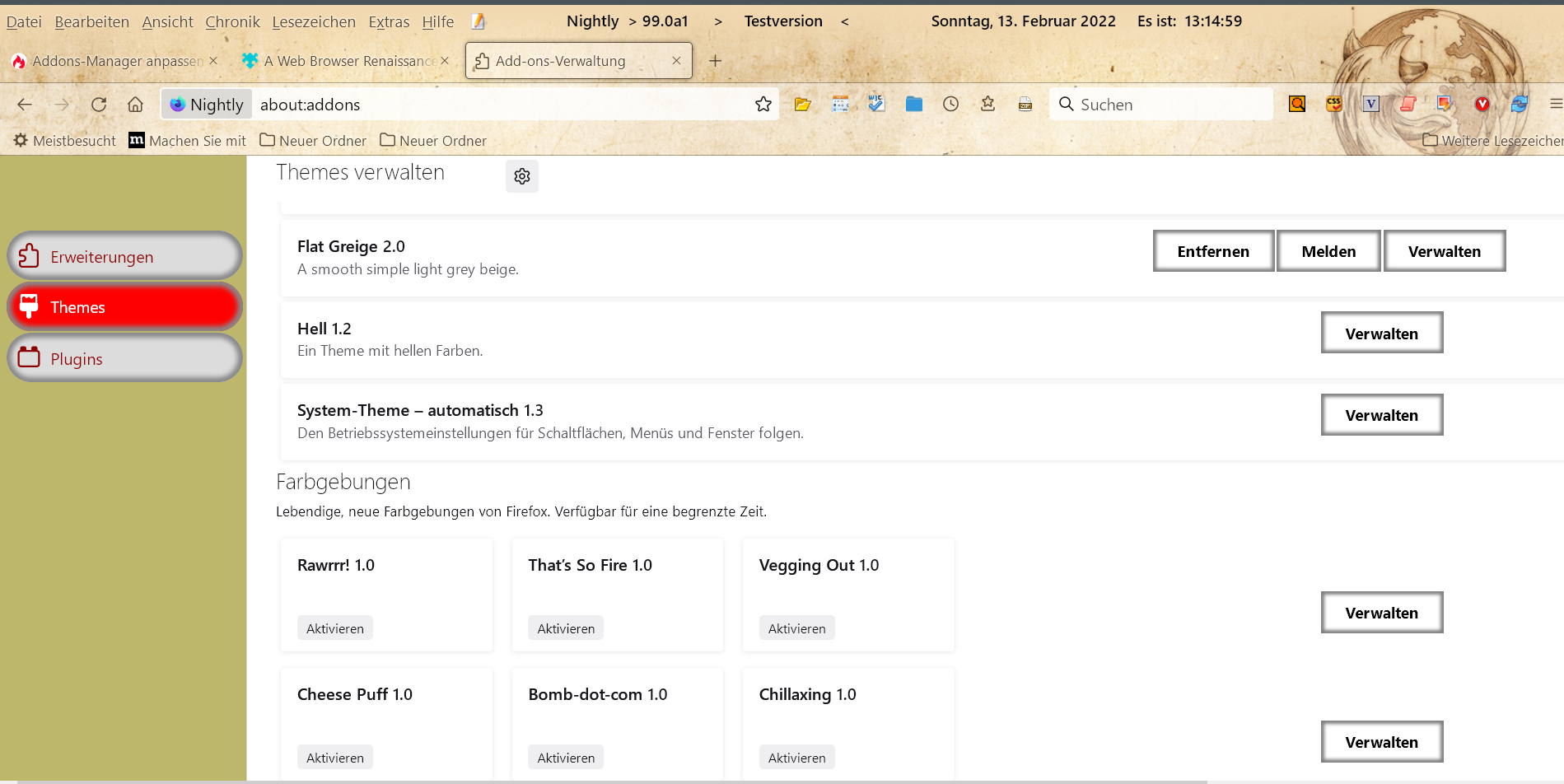Open Weitere Lesezeichen folder
1564x784 pixels.
1492,141
